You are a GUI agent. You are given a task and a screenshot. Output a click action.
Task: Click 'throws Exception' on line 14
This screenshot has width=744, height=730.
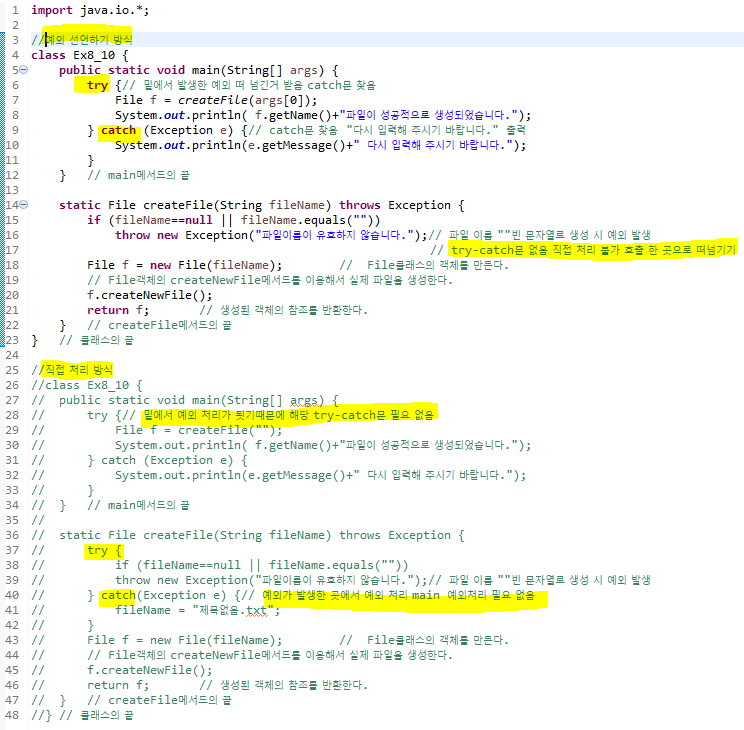click(395, 205)
